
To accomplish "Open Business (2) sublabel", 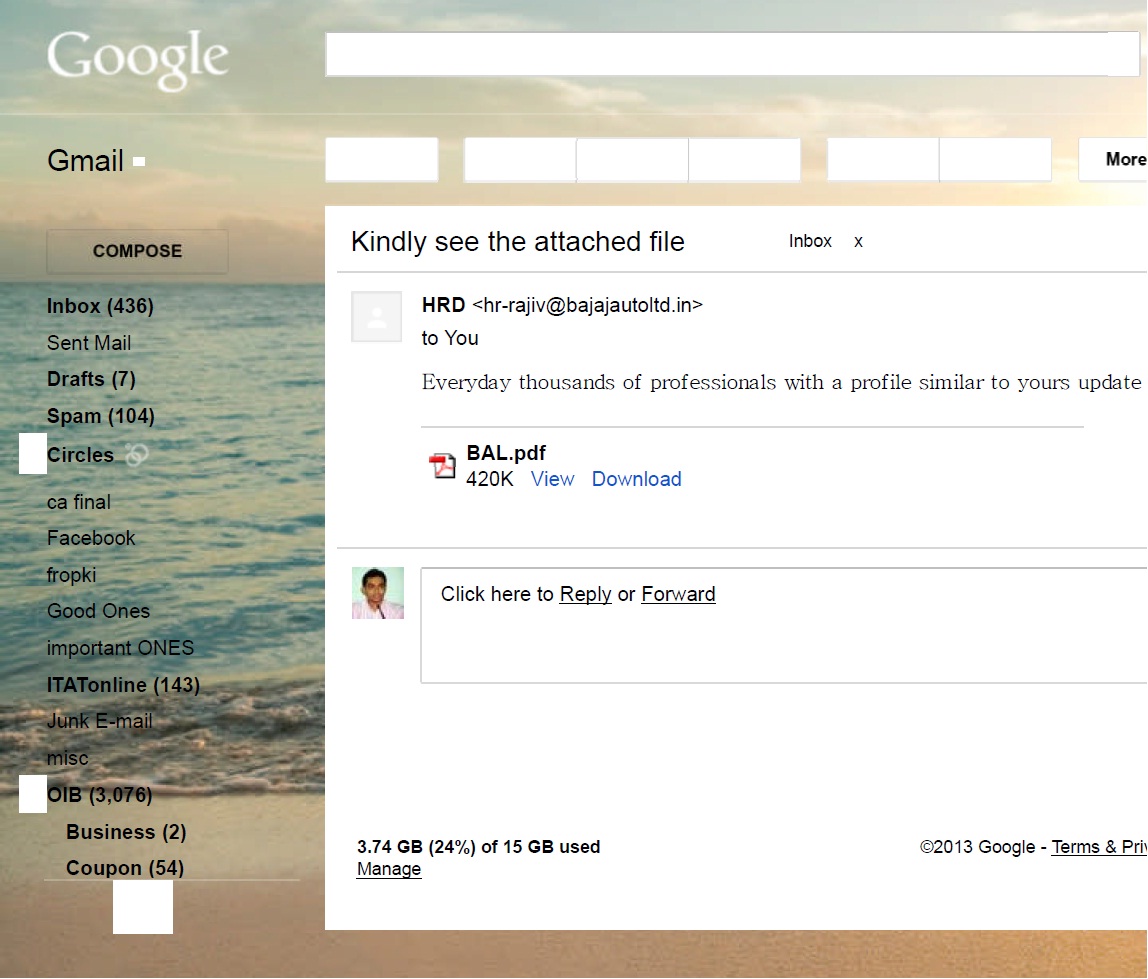I will (x=126, y=832).
